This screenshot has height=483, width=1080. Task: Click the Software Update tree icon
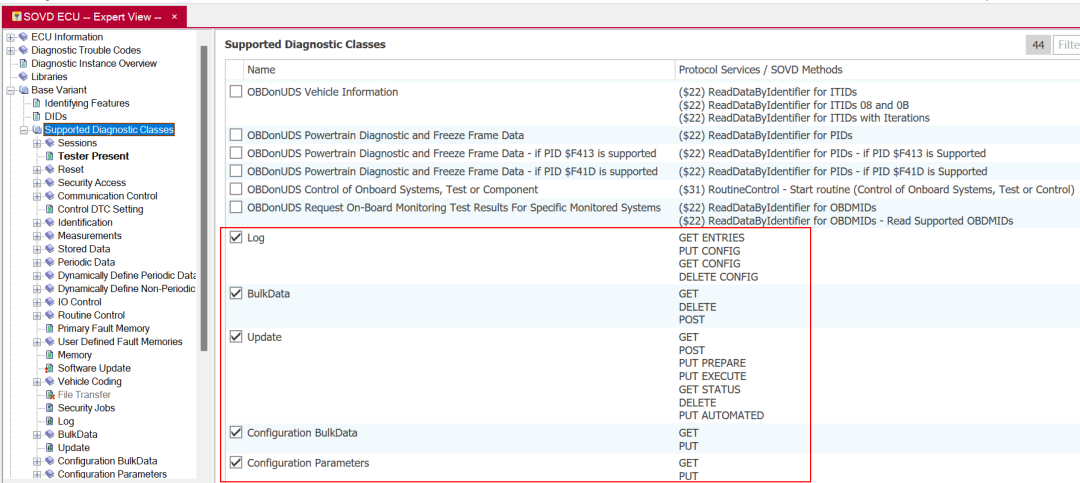click(x=49, y=368)
